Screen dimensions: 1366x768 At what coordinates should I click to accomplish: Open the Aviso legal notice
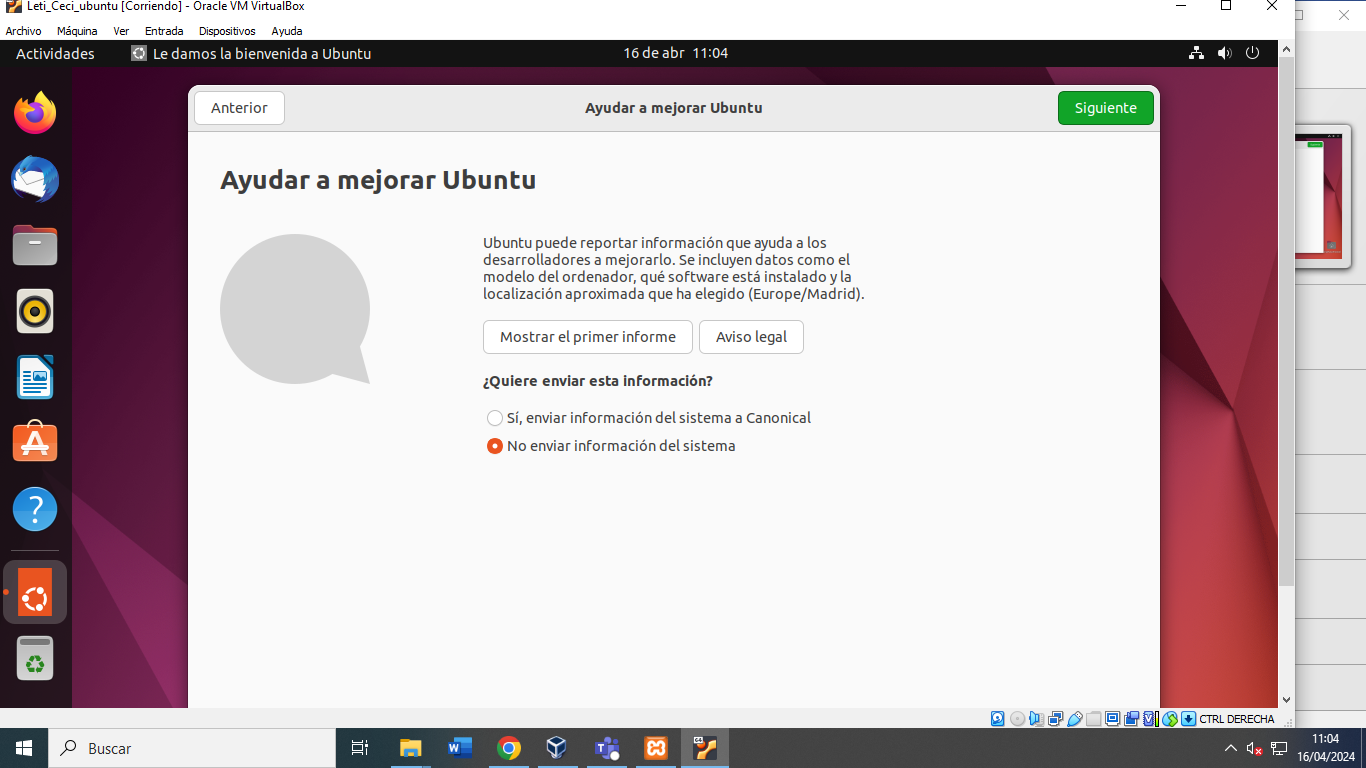point(751,337)
